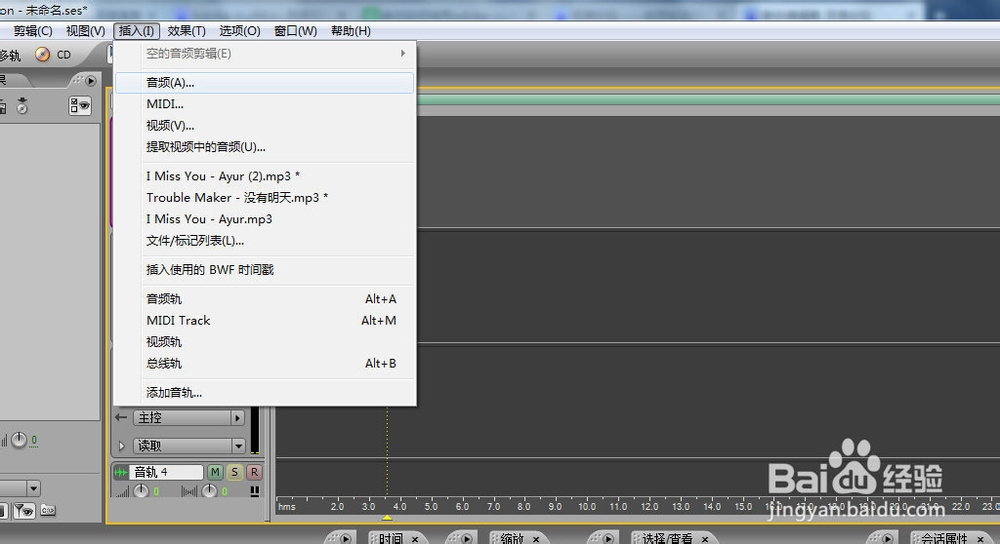
Task: Select 插入使用的 BWF 时间戳 entry
Action: point(264,270)
